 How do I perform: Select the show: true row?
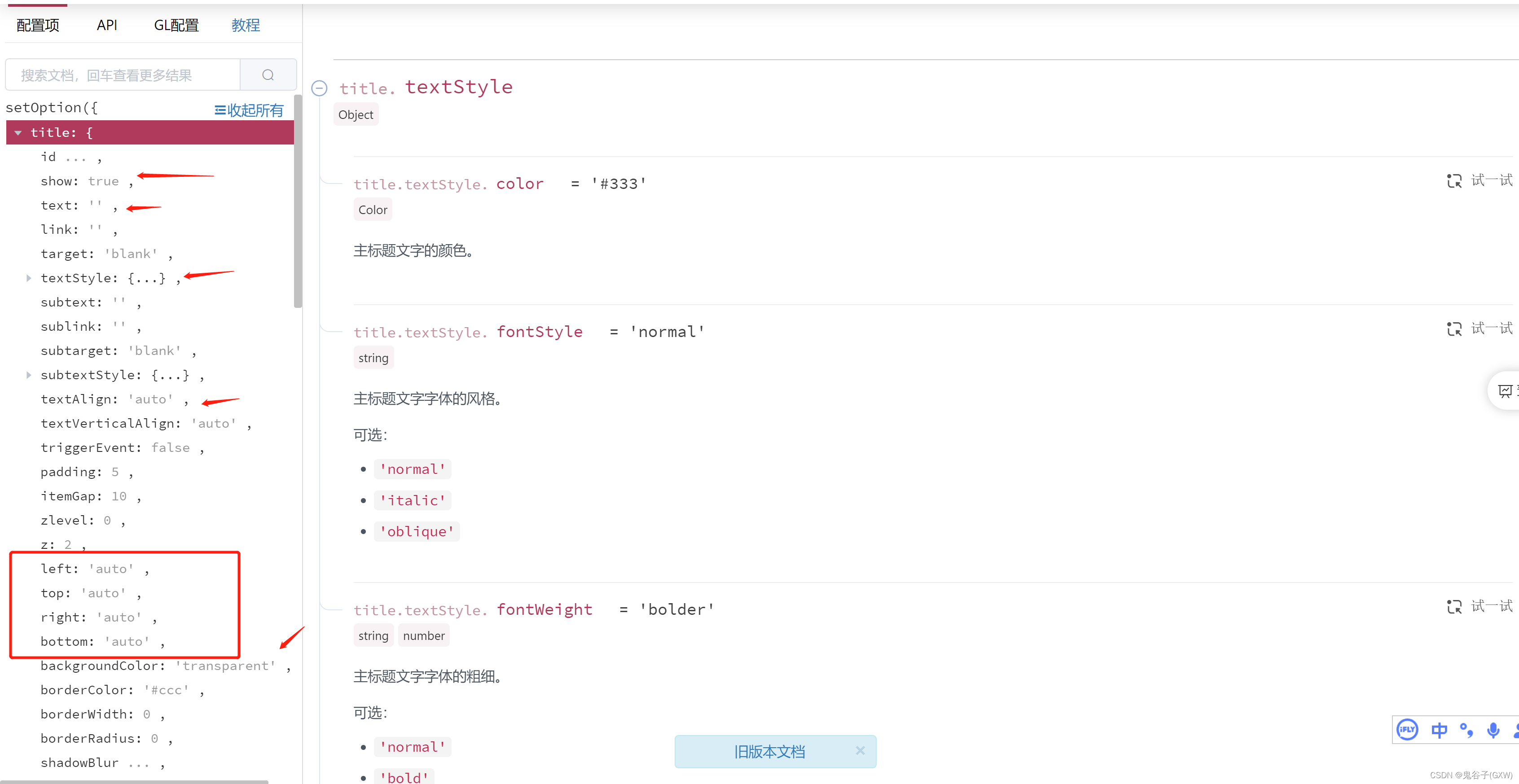pyautogui.click(x=150, y=181)
